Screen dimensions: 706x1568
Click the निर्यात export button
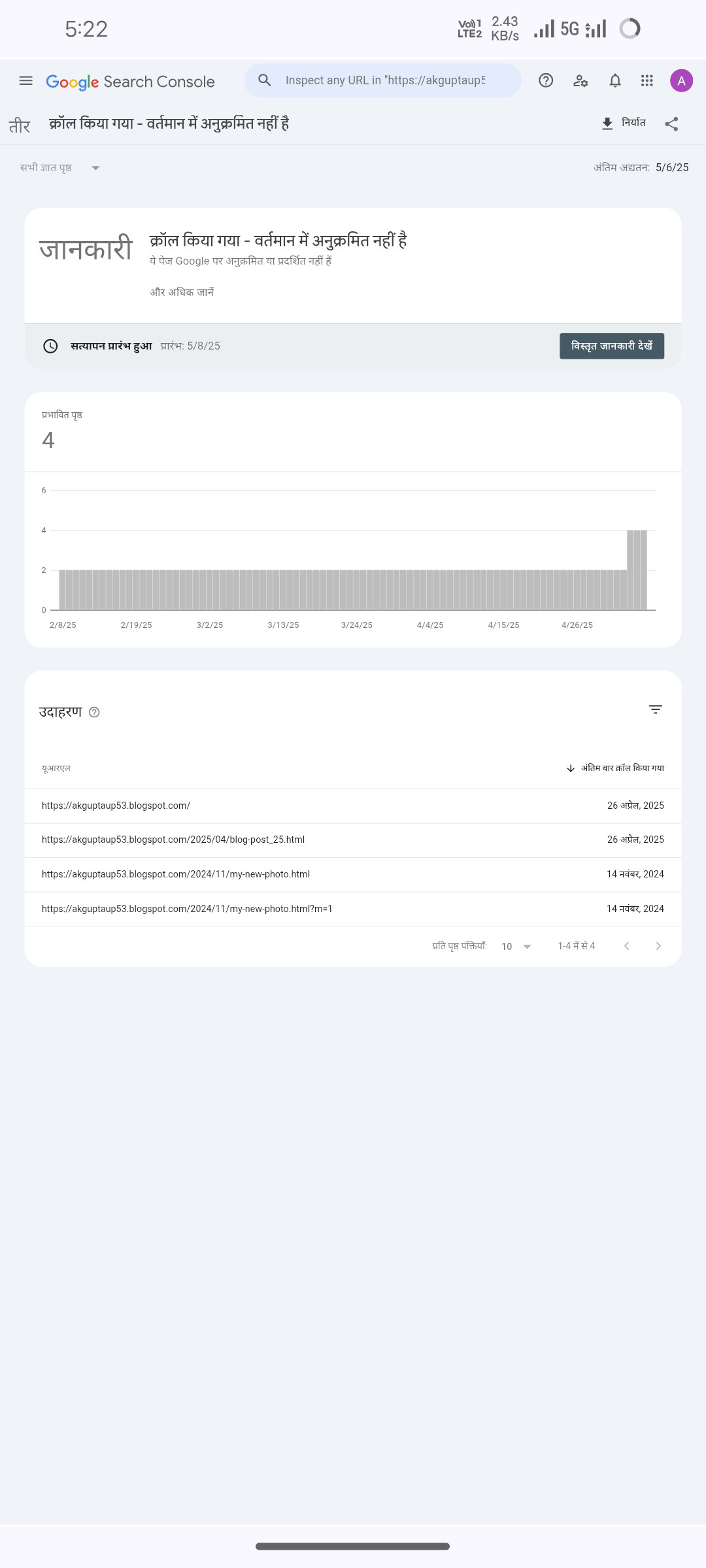pyautogui.click(x=624, y=123)
